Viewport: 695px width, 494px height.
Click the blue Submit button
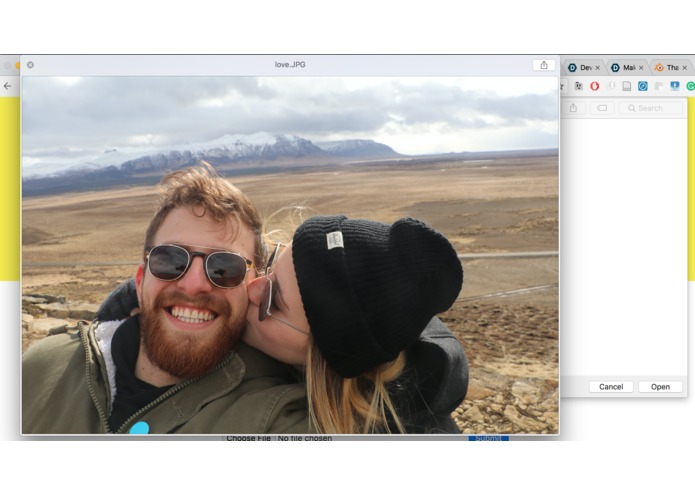[x=488, y=438]
